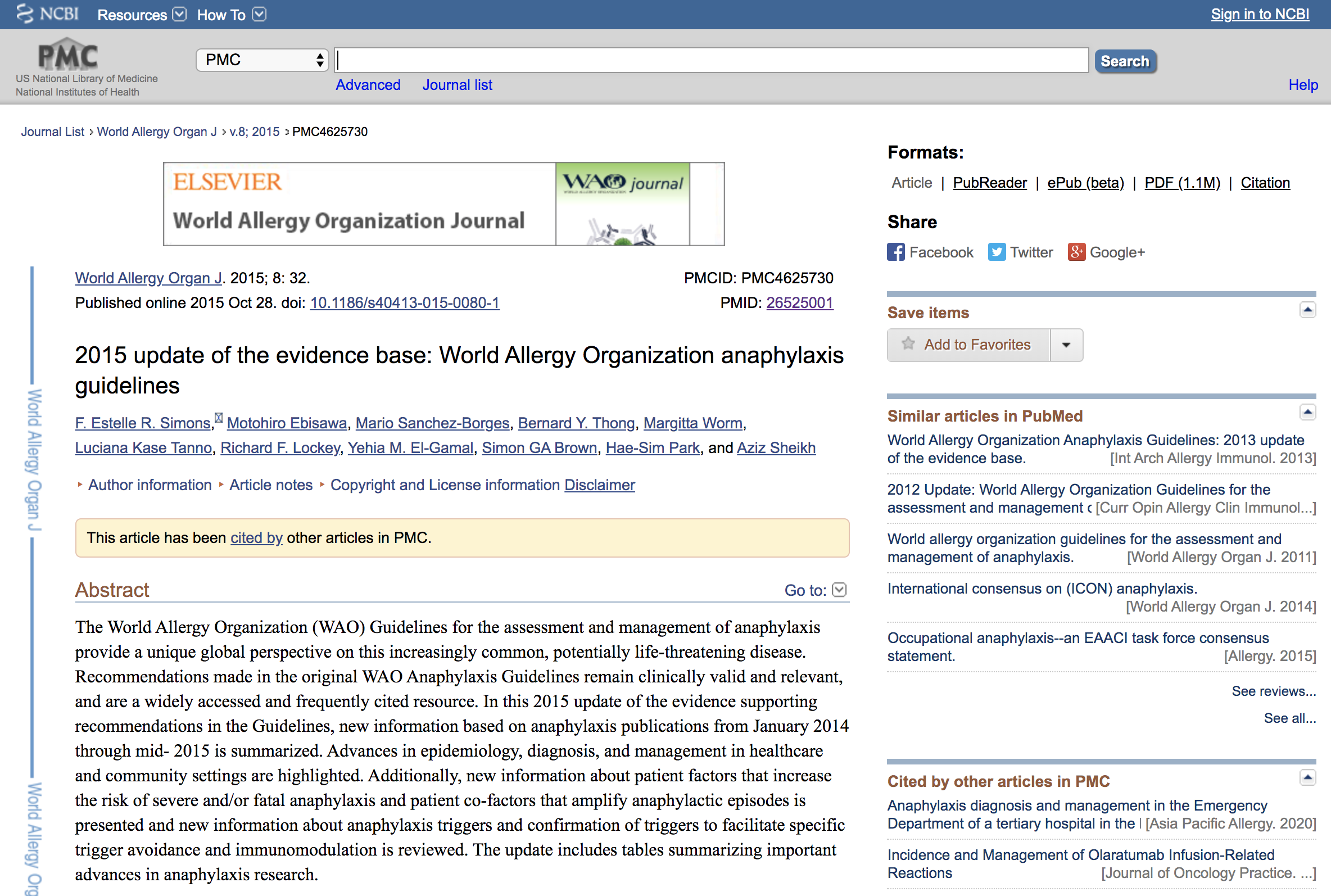Open the Add to Favorites dropdown arrow
Viewport: 1331px width, 896px height.
(x=1066, y=345)
